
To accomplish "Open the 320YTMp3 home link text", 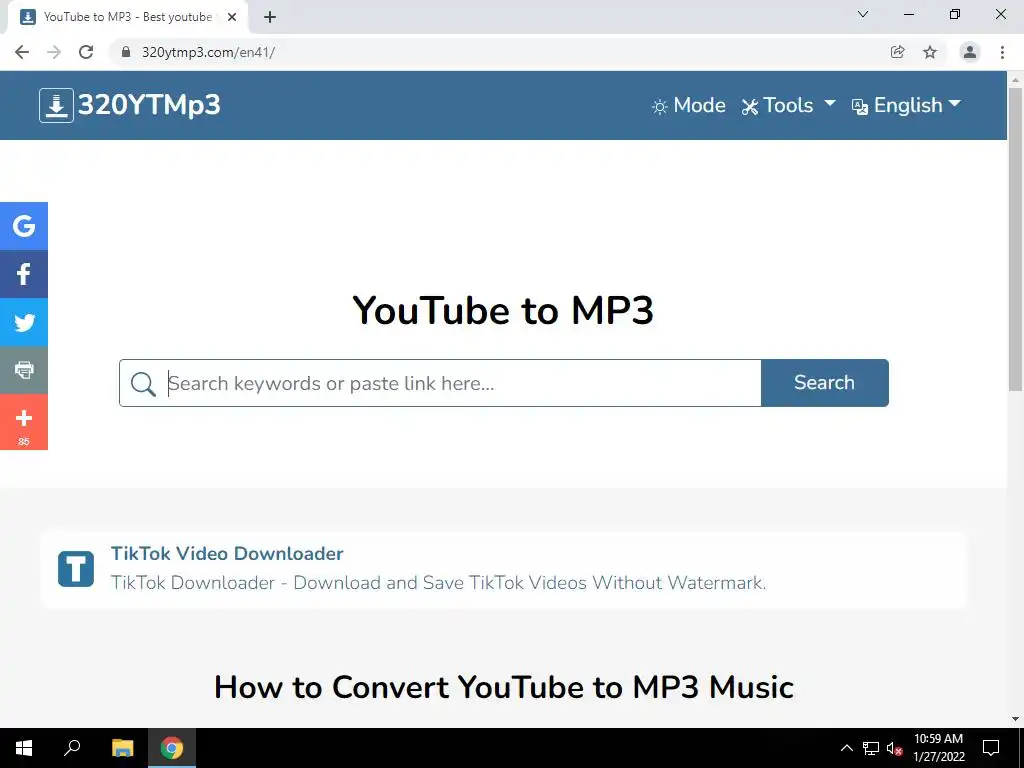I will click(x=149, y=105).
